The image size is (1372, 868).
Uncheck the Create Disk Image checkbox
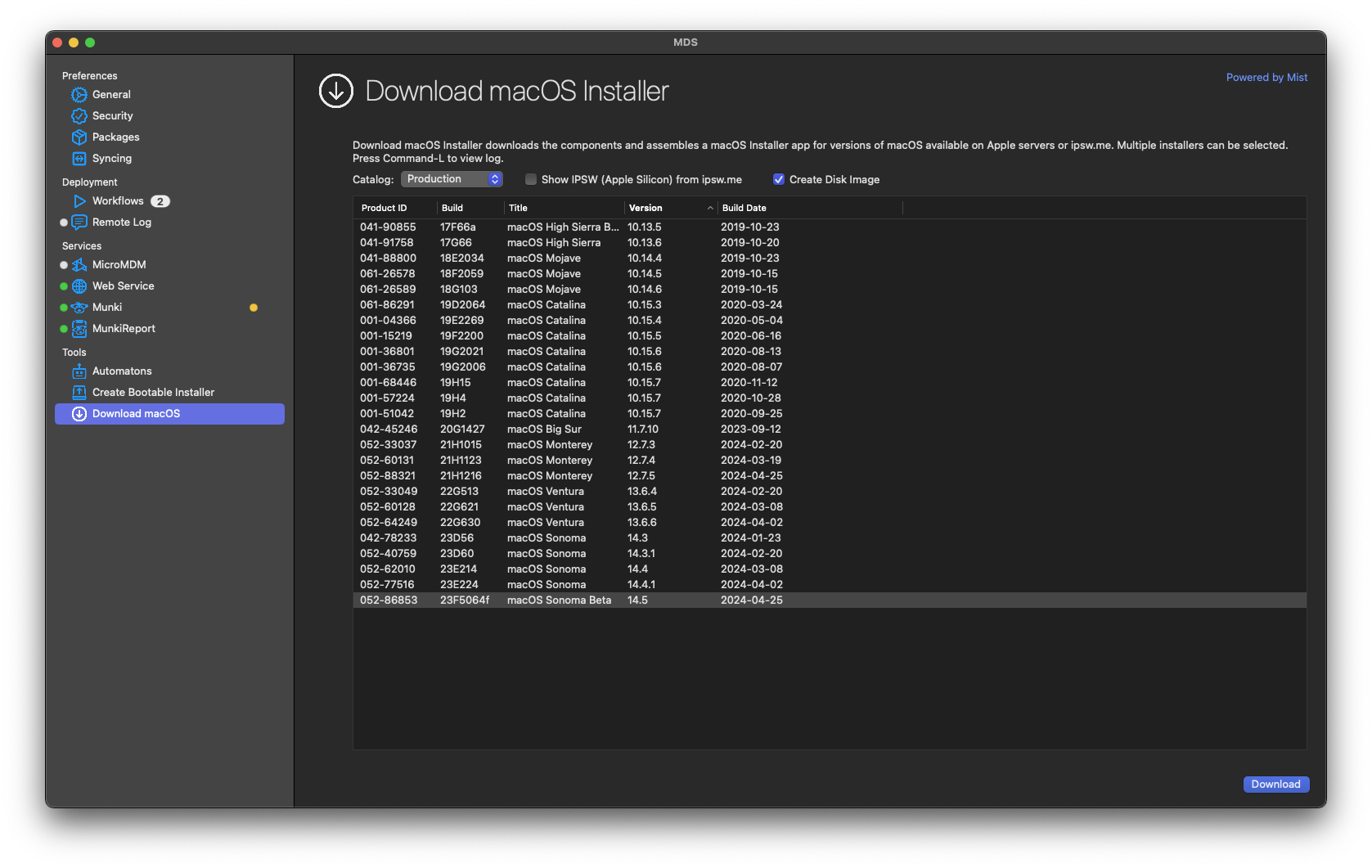click(779, 179)
